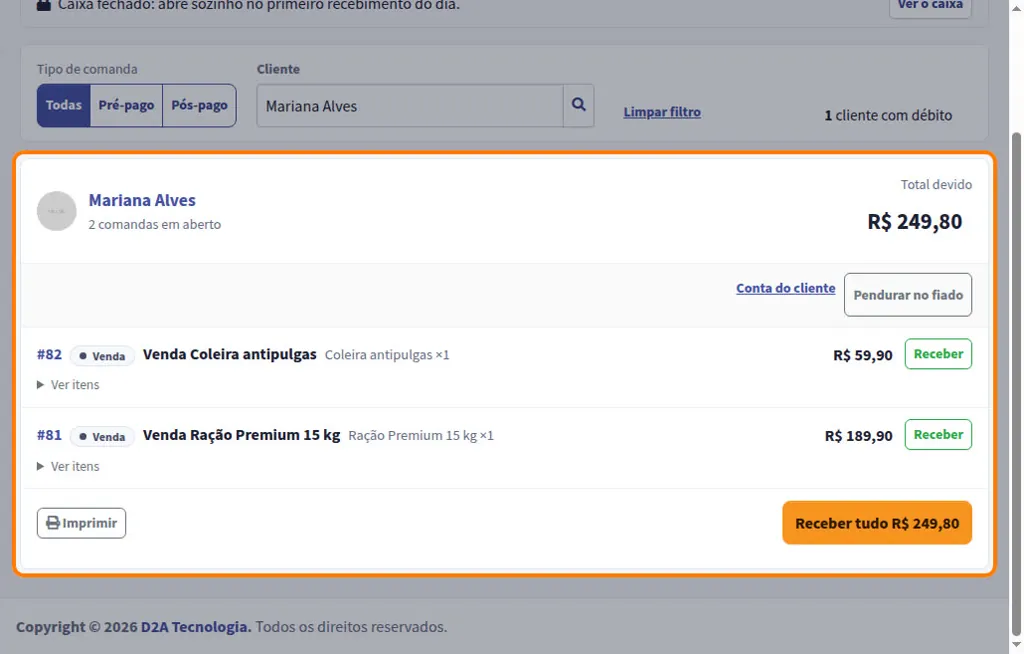Image resolution: width=1024 pixels, height=654 pixels.
Task: Click the Ver o caixa button
Action: pos(930,5)
